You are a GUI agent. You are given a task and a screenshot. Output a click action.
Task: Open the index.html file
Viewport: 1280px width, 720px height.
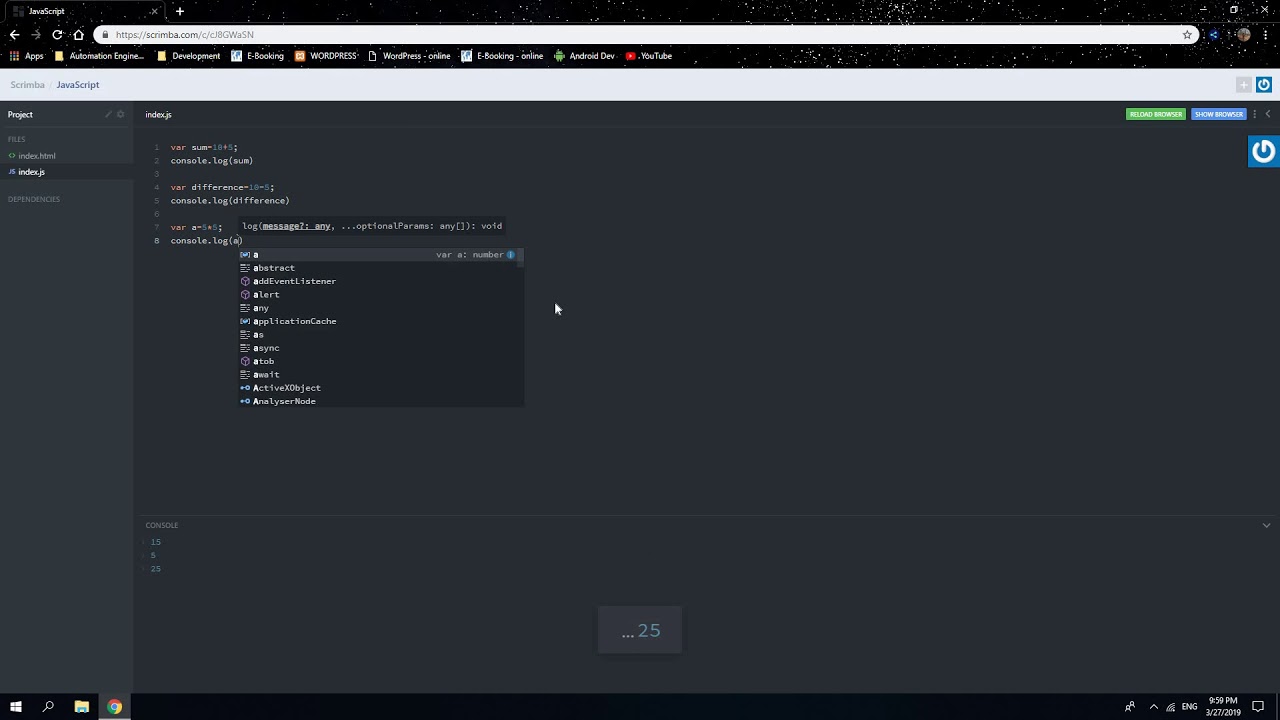pos(37,156)
